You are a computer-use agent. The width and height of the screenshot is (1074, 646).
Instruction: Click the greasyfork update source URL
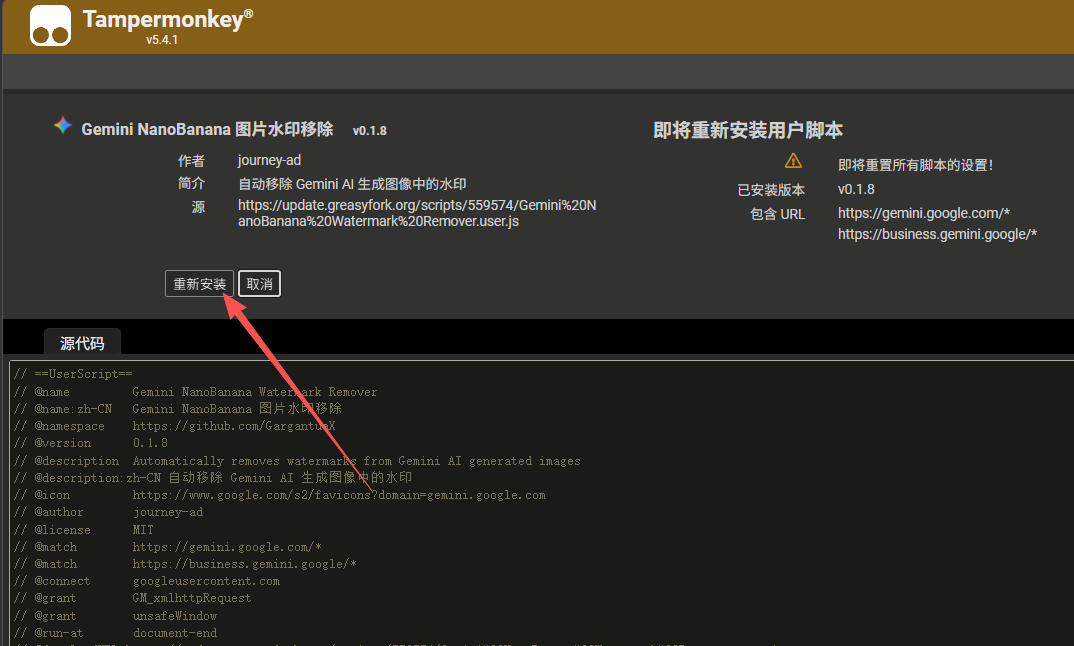tap(416, 213)
